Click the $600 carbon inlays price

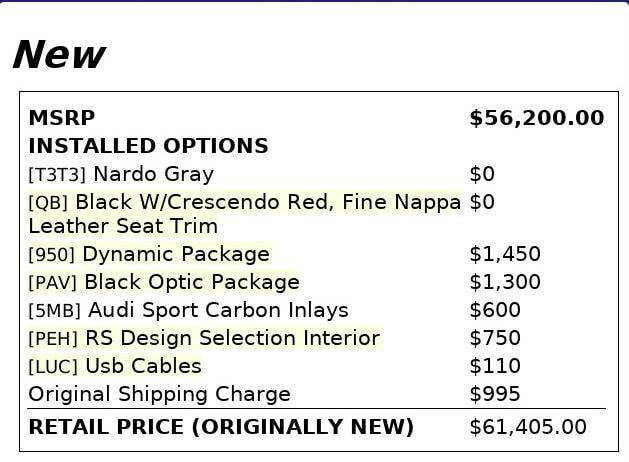[494, 310]
